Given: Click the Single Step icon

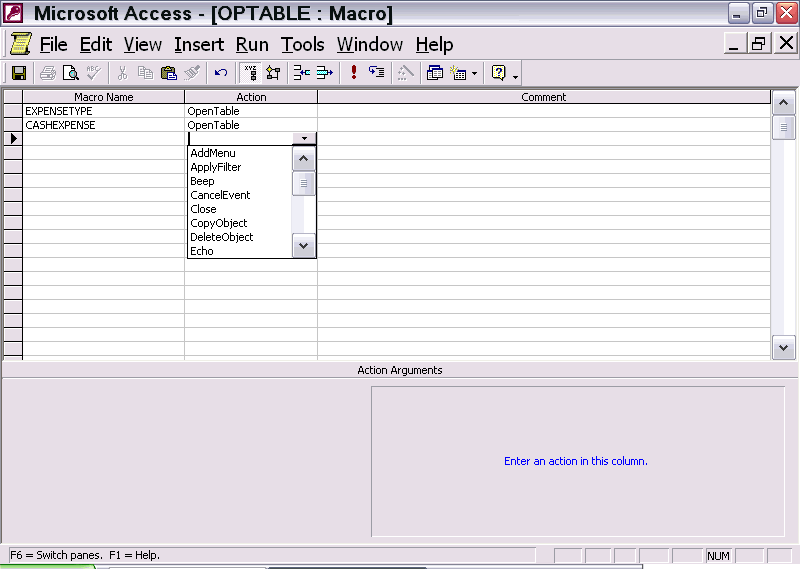Looking at the screenshot, I should pos(377,73).
